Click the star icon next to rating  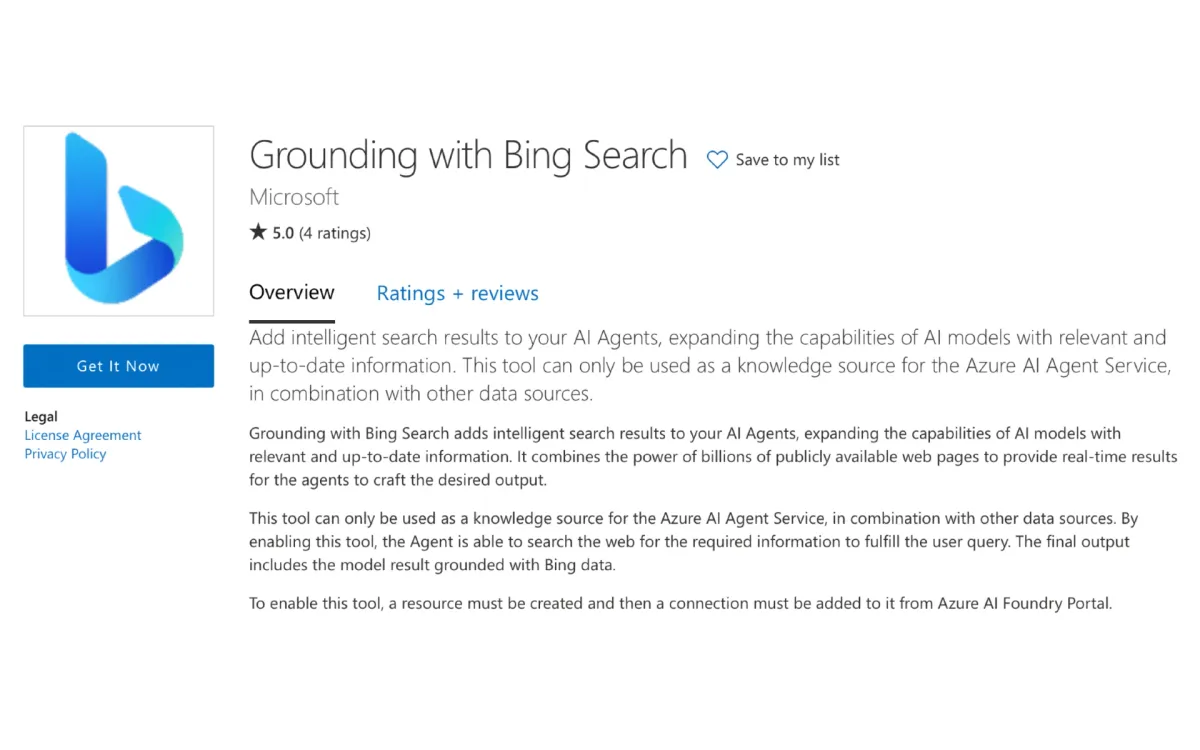coord(257,232)
